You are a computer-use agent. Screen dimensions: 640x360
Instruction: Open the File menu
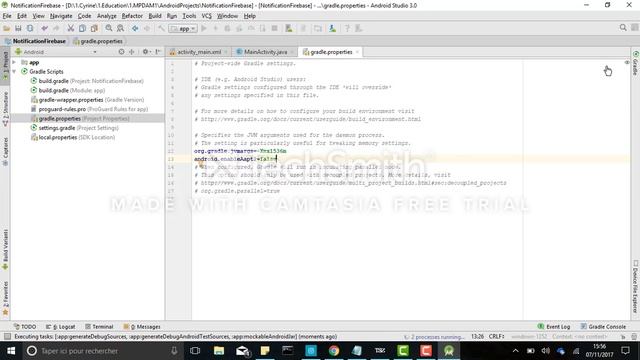[7, 16]
